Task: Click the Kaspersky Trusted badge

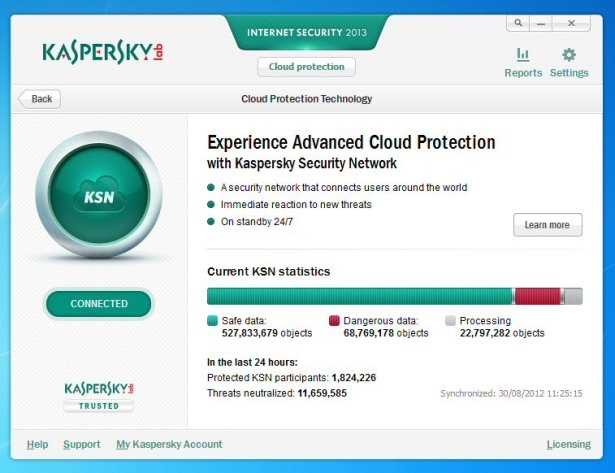Action: pos(99,396)
